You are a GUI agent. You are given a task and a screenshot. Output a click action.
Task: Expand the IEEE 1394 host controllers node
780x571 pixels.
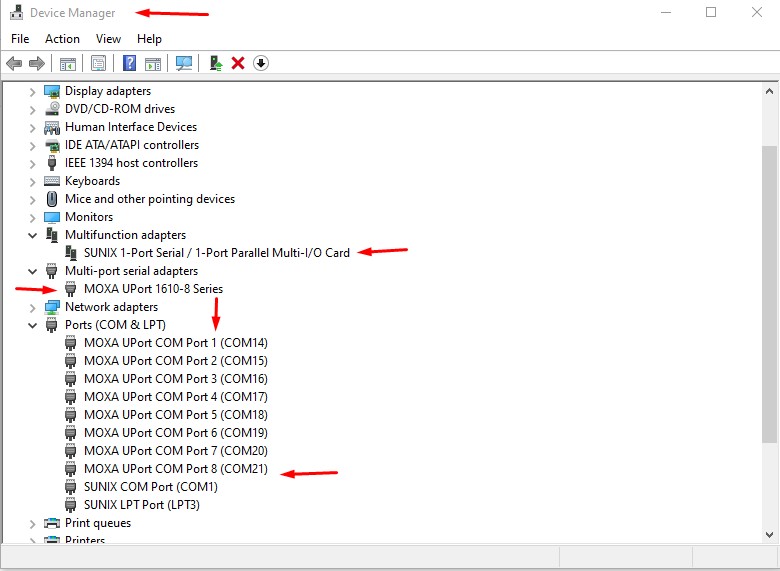32,164
